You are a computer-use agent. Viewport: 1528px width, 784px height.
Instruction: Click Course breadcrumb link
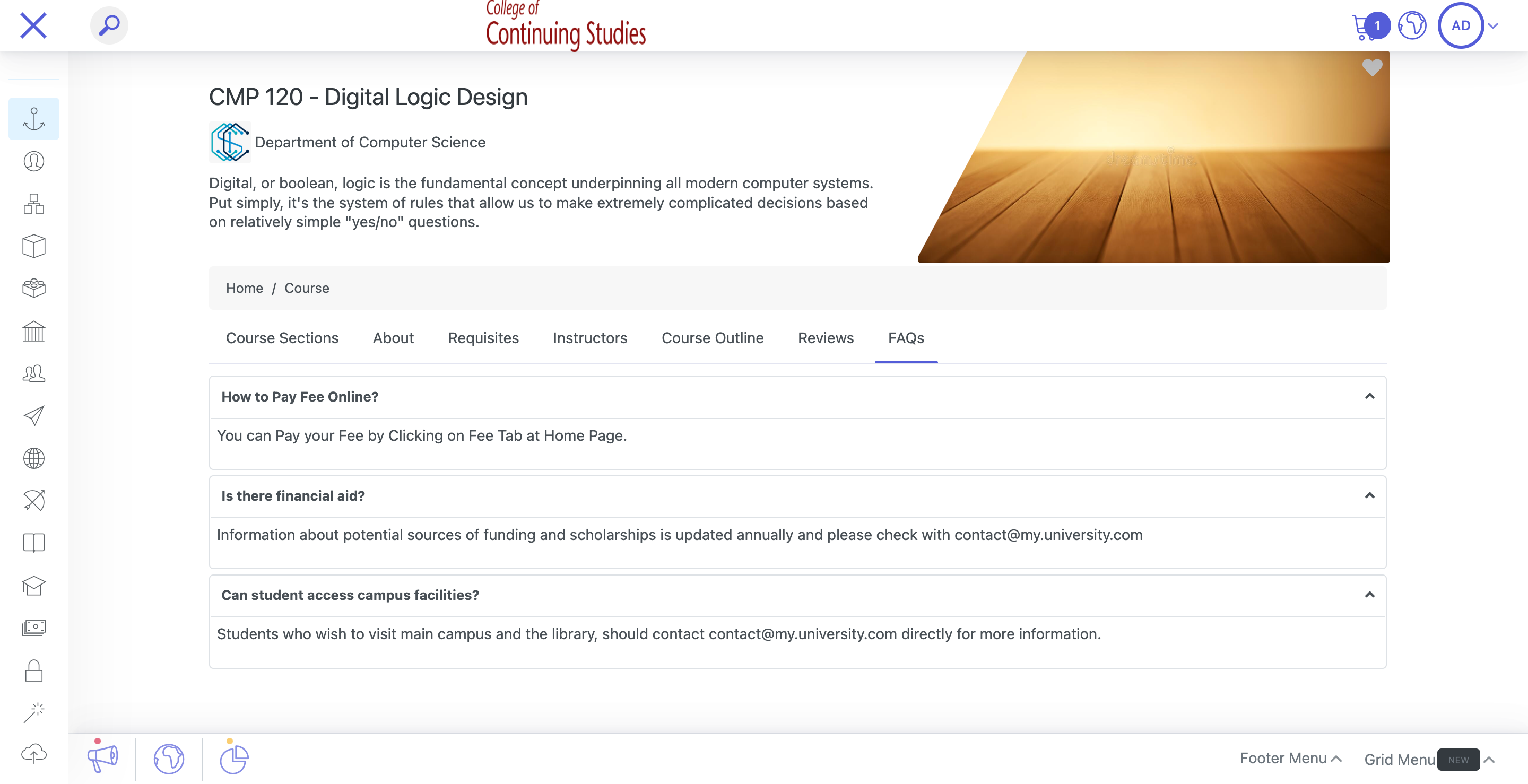click(307, 288)
